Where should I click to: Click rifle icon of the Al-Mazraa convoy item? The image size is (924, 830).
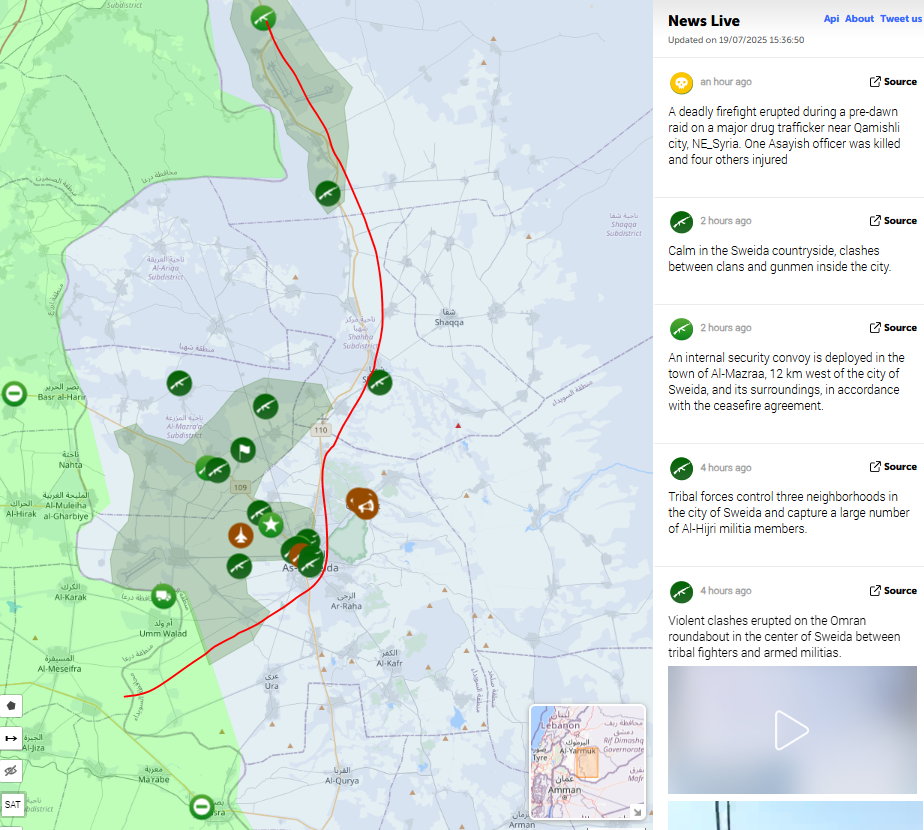pos(681,329)
